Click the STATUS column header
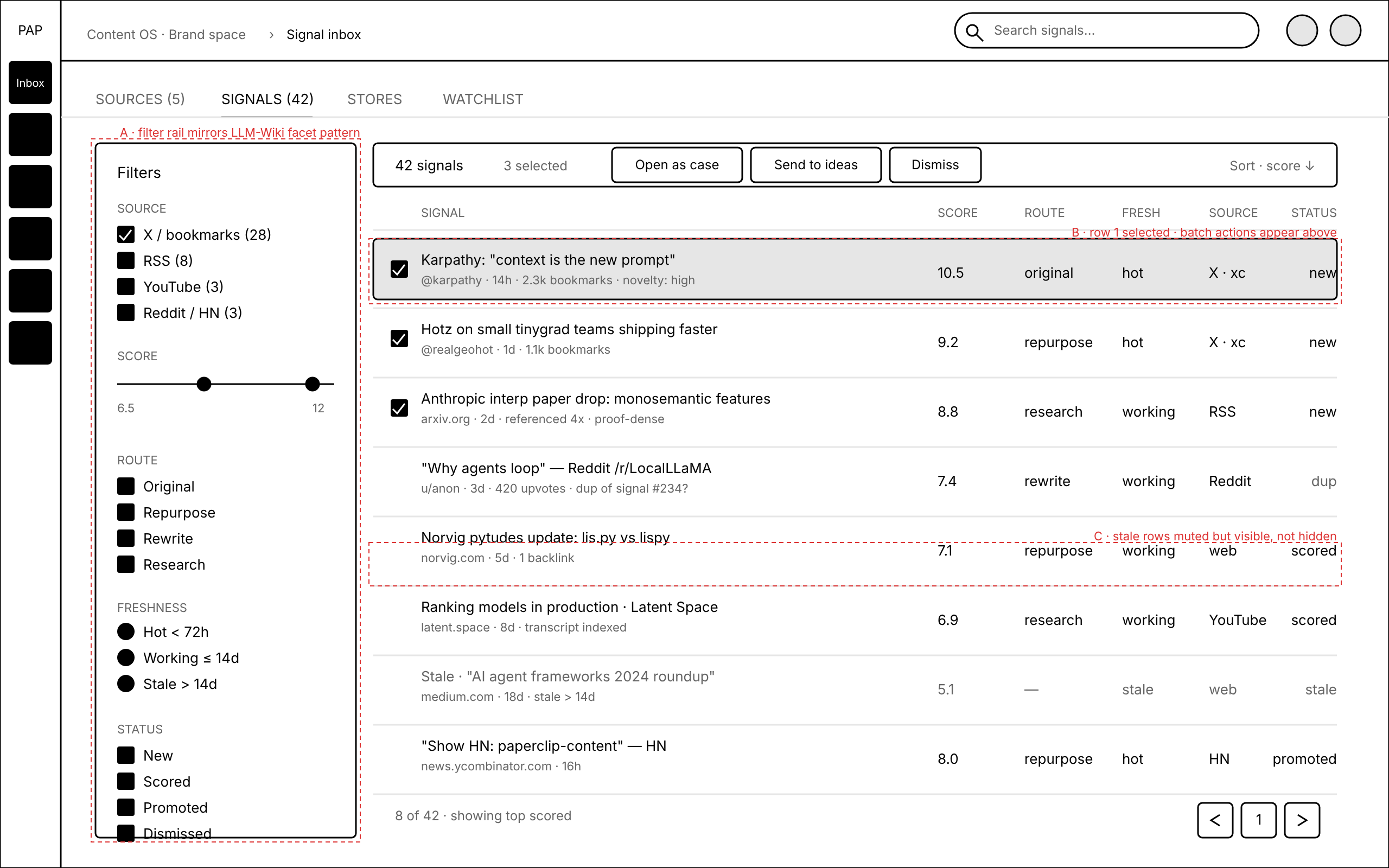 pos(1314,213)
